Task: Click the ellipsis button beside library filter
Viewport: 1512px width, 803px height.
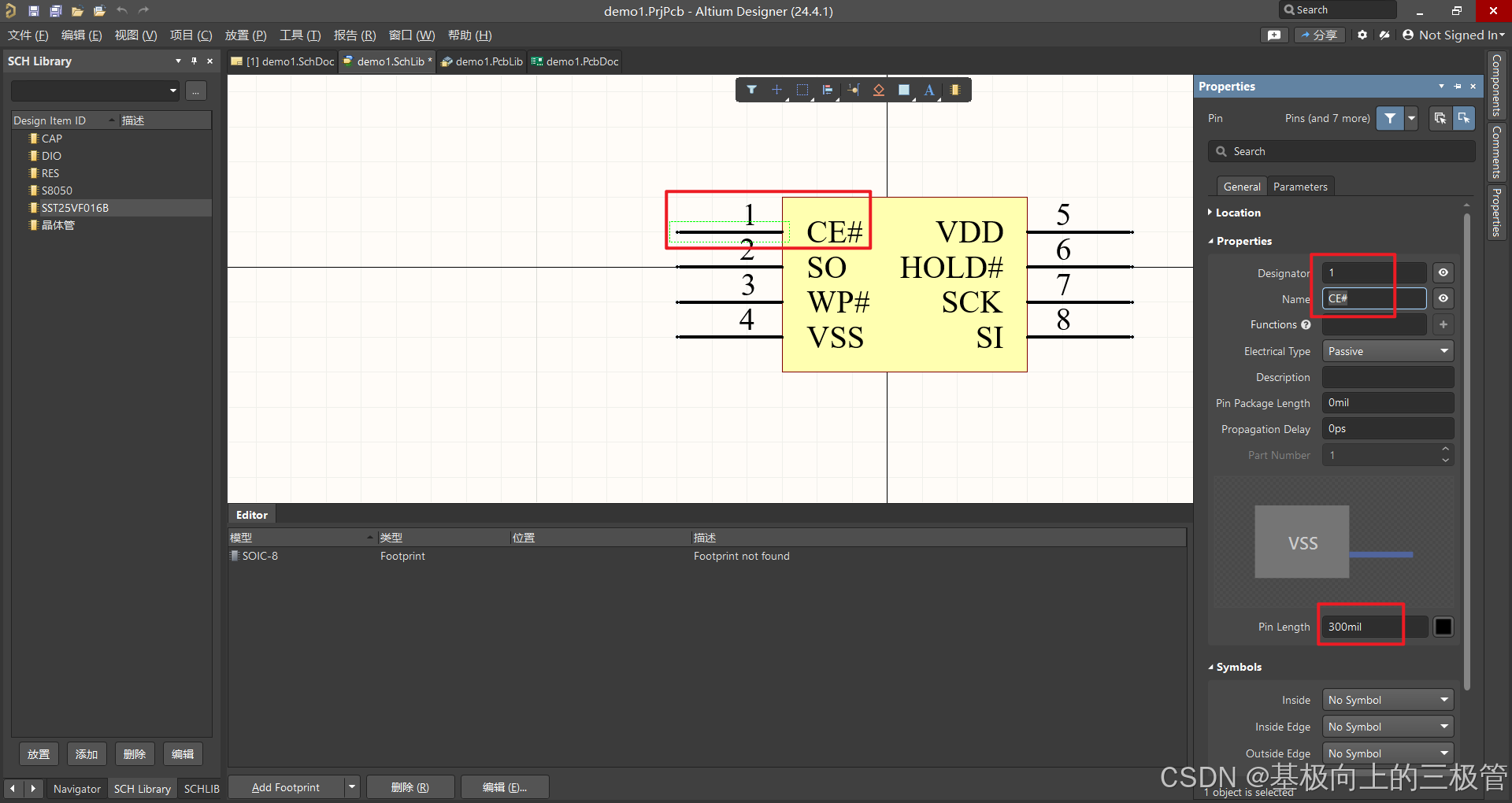Action: coord(196,91)
